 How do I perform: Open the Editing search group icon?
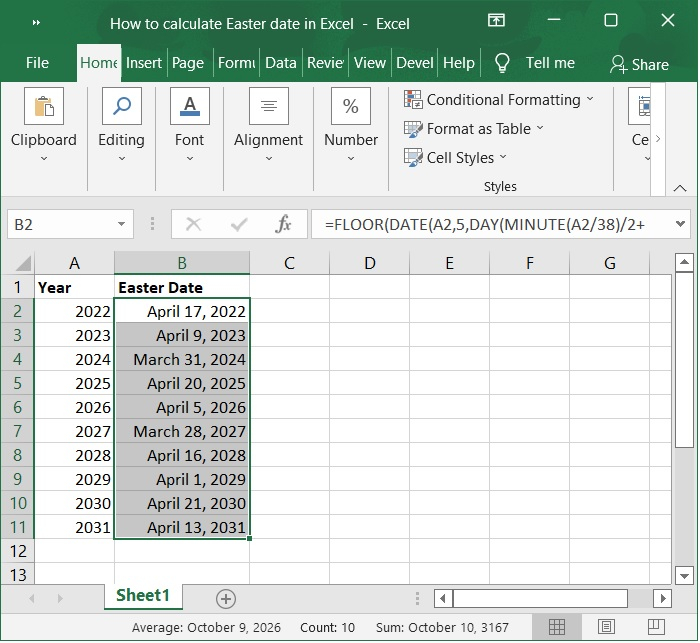[x=121, y=106]
